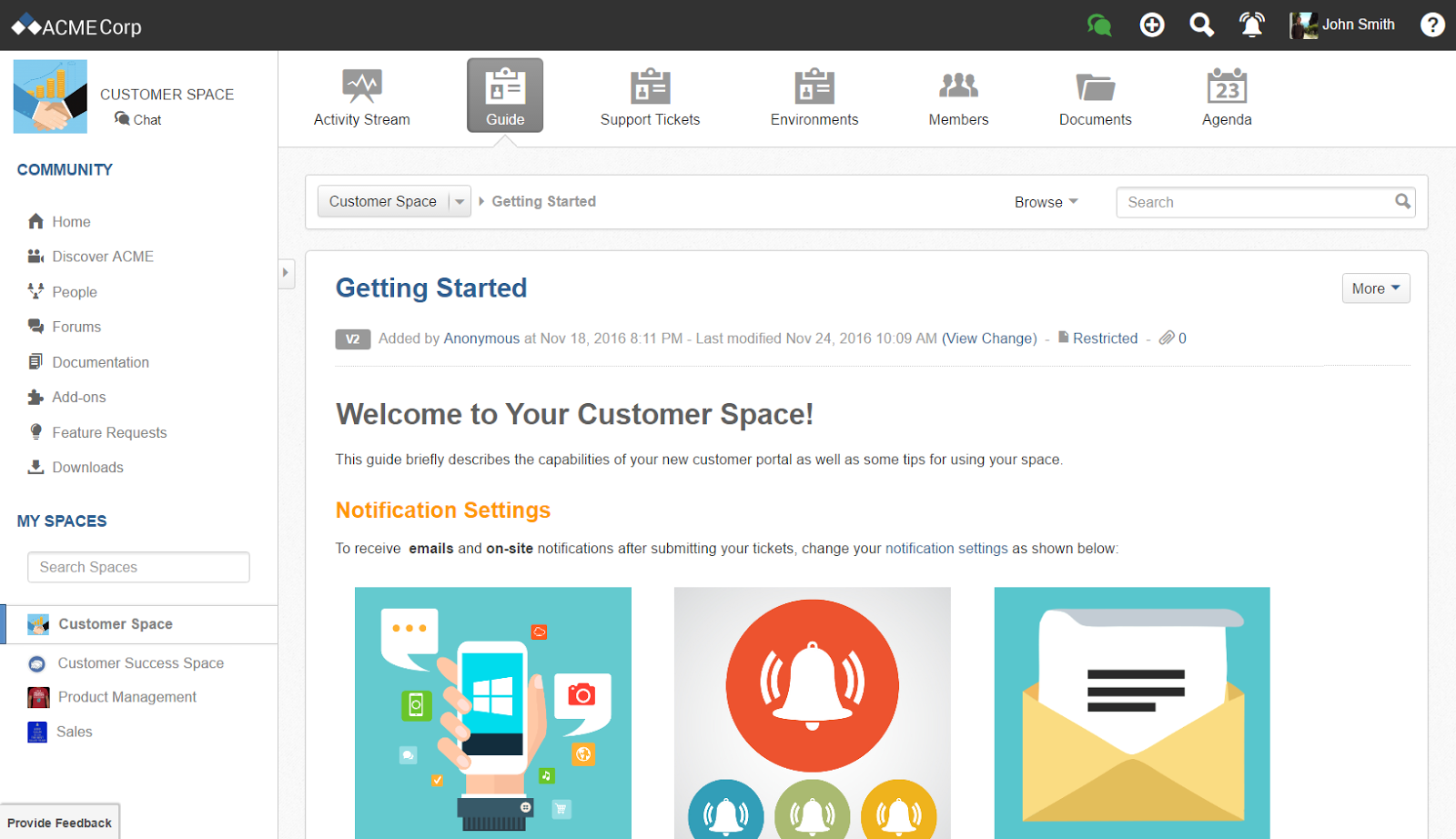1456x839 pixels.
Task: Switch to the Guide tab
Action: [x=505, y=95]
